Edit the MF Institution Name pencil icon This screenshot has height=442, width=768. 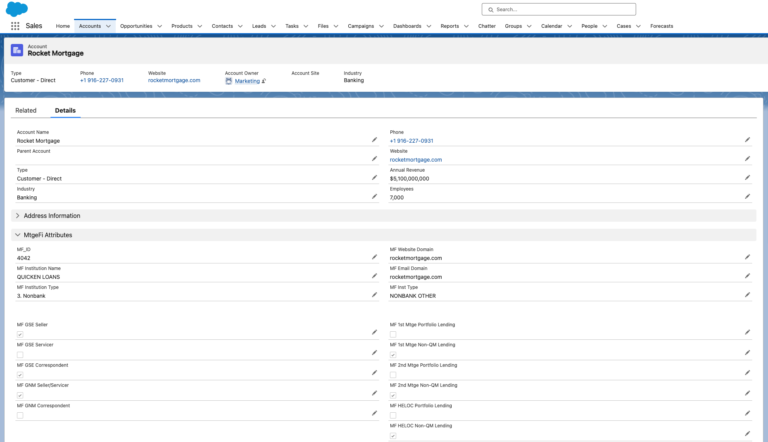374,276
